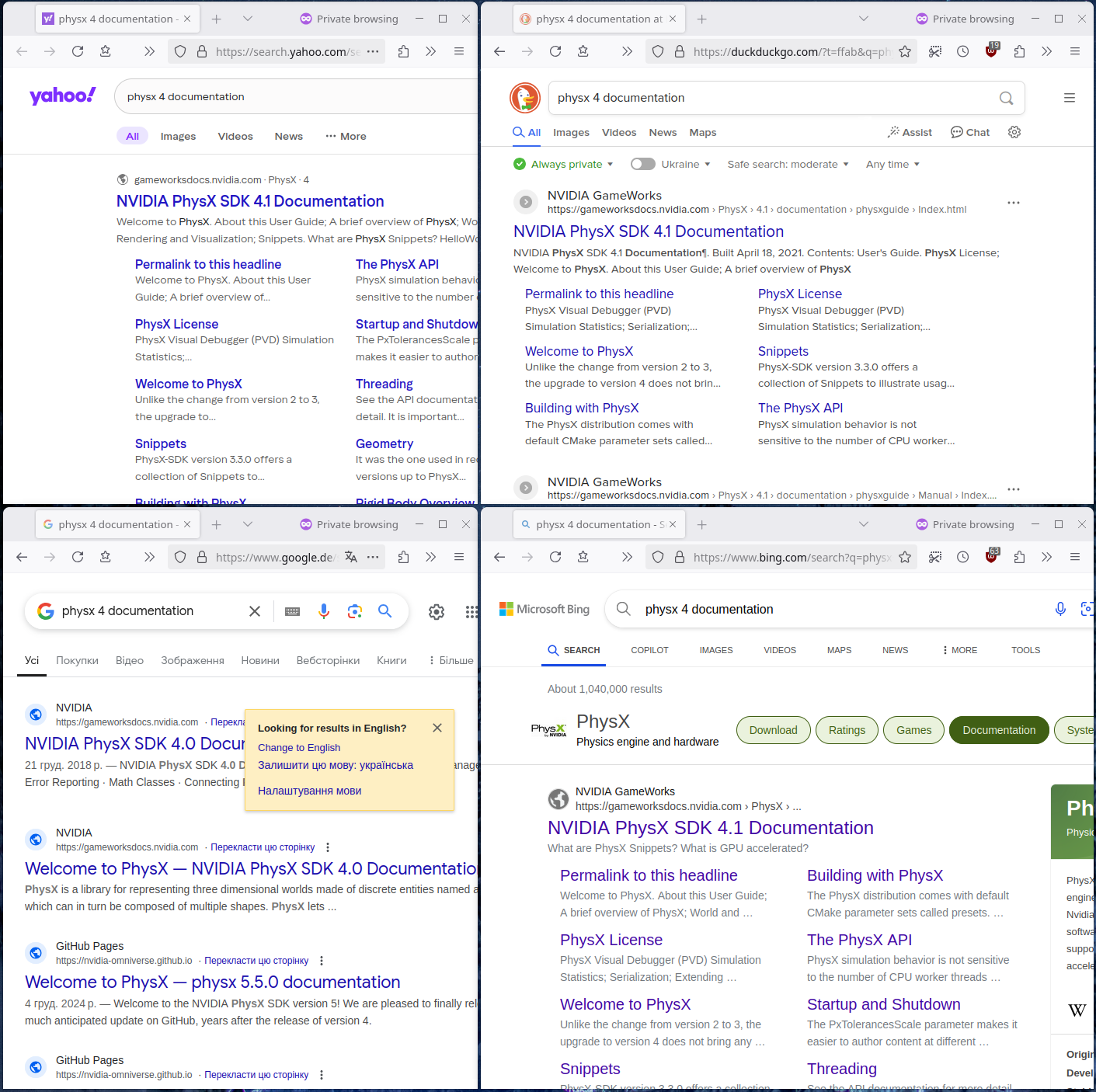Expand Ukraine region dropdown arrow
The height and width of the screenshot is (1092, 1096).
pos(708,165)
